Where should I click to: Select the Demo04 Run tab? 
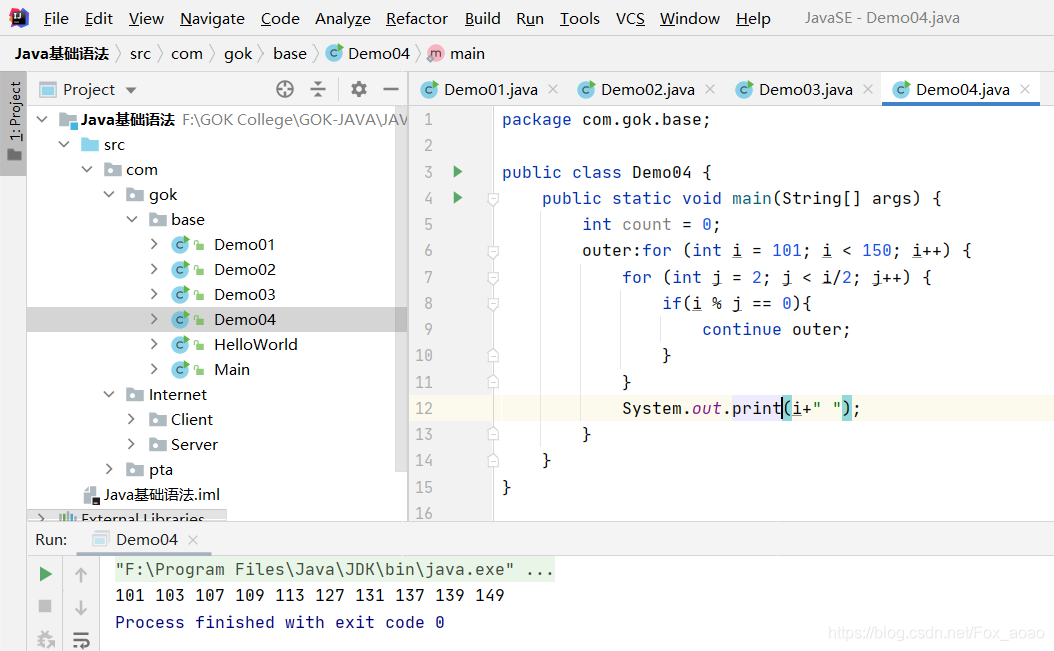(146, 539)
